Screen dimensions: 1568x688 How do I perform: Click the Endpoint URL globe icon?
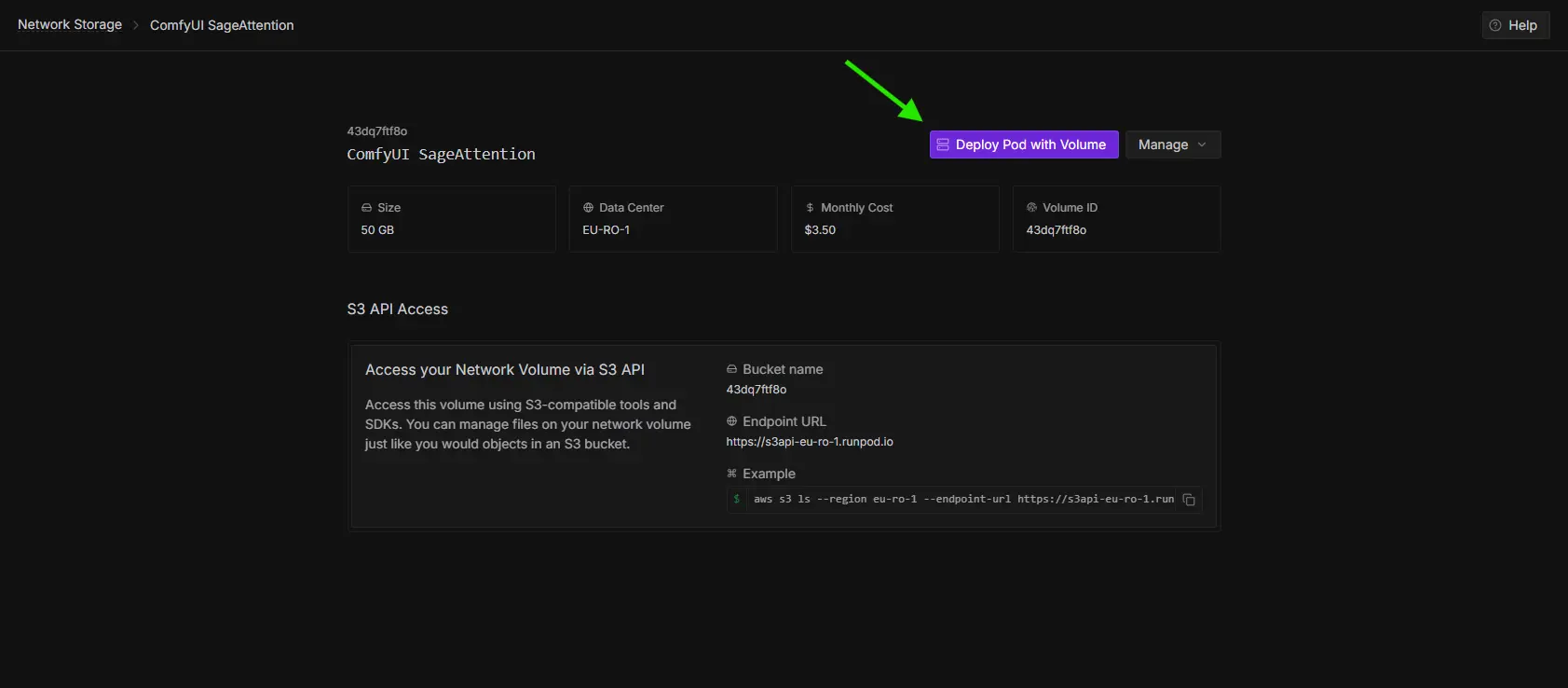point(731,421)
